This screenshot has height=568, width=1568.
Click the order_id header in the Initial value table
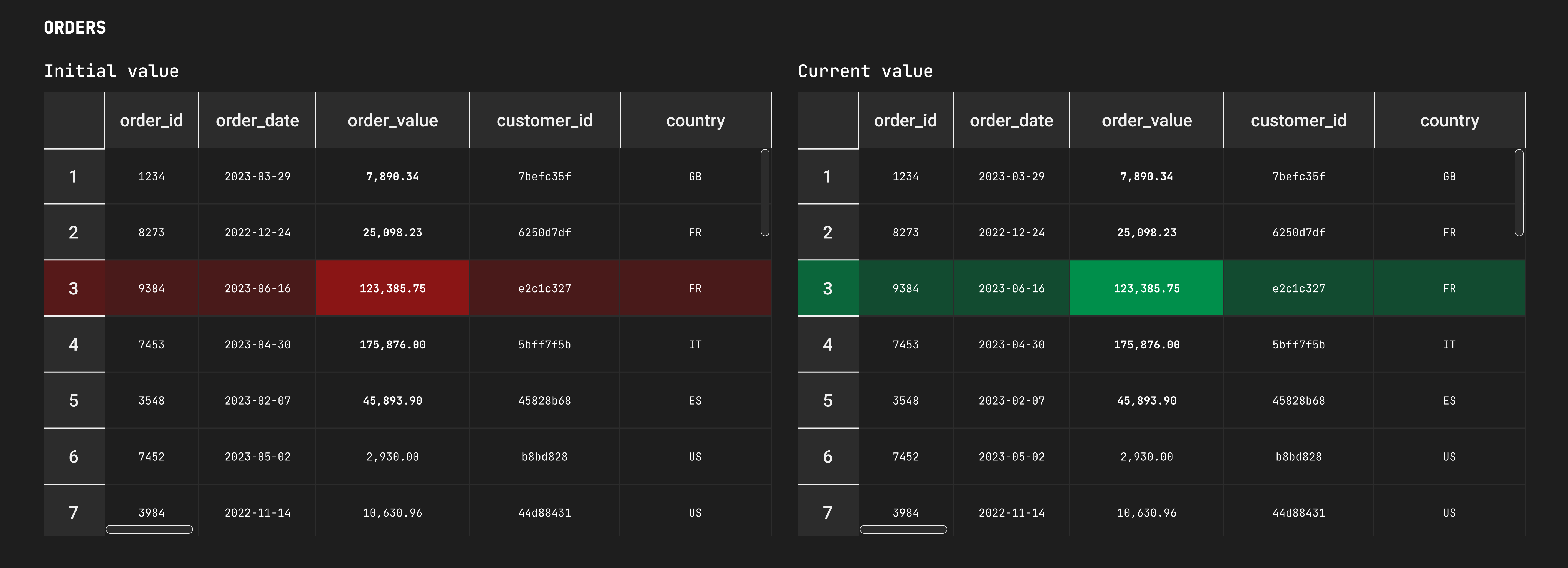click(151, 120)
